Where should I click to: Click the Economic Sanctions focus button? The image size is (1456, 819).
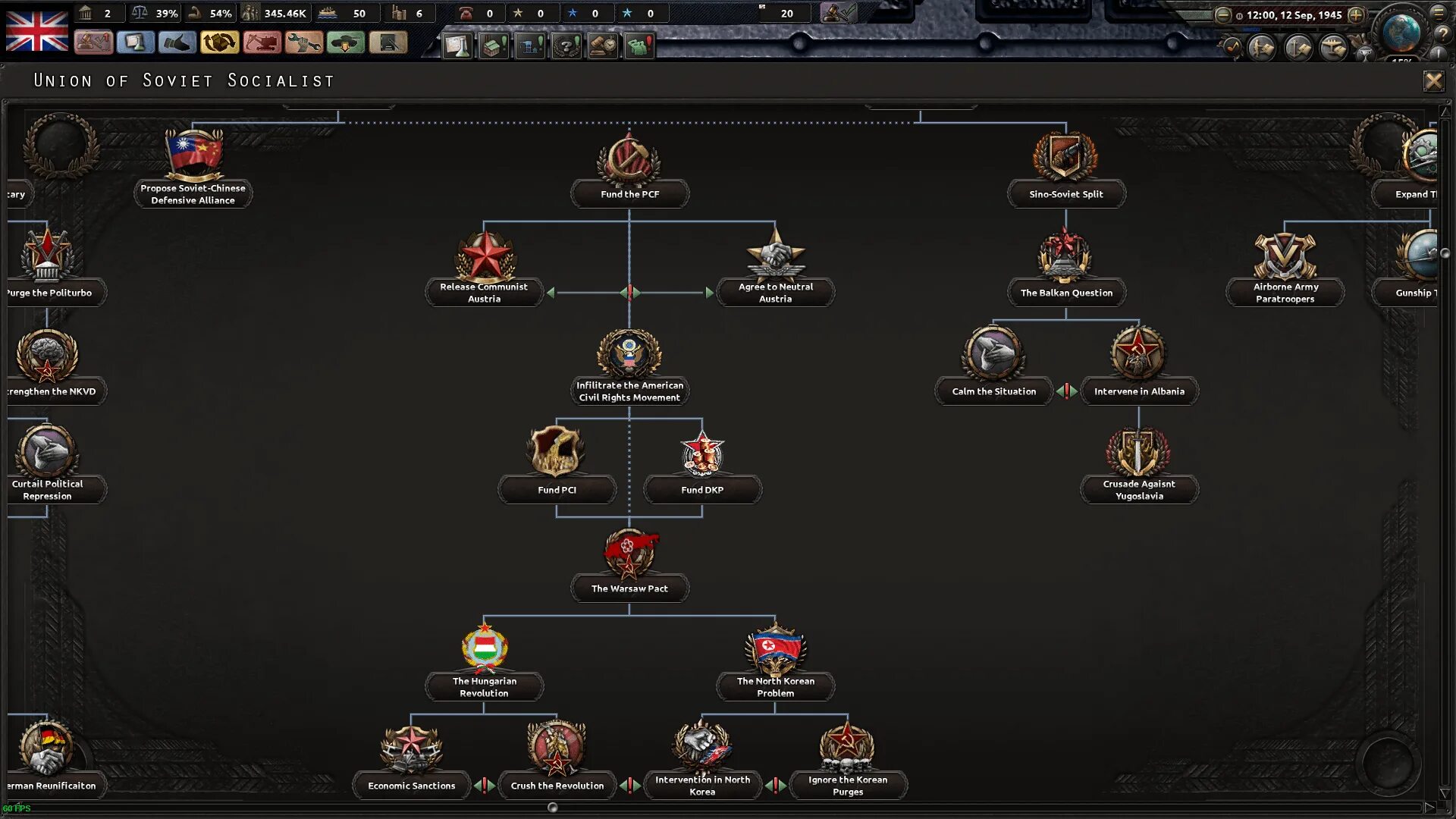click(411, 786)
